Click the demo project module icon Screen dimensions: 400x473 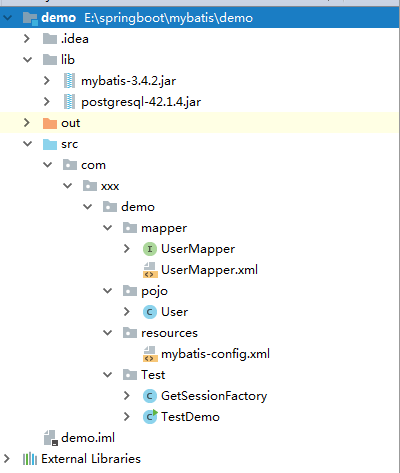click(30, 18)
